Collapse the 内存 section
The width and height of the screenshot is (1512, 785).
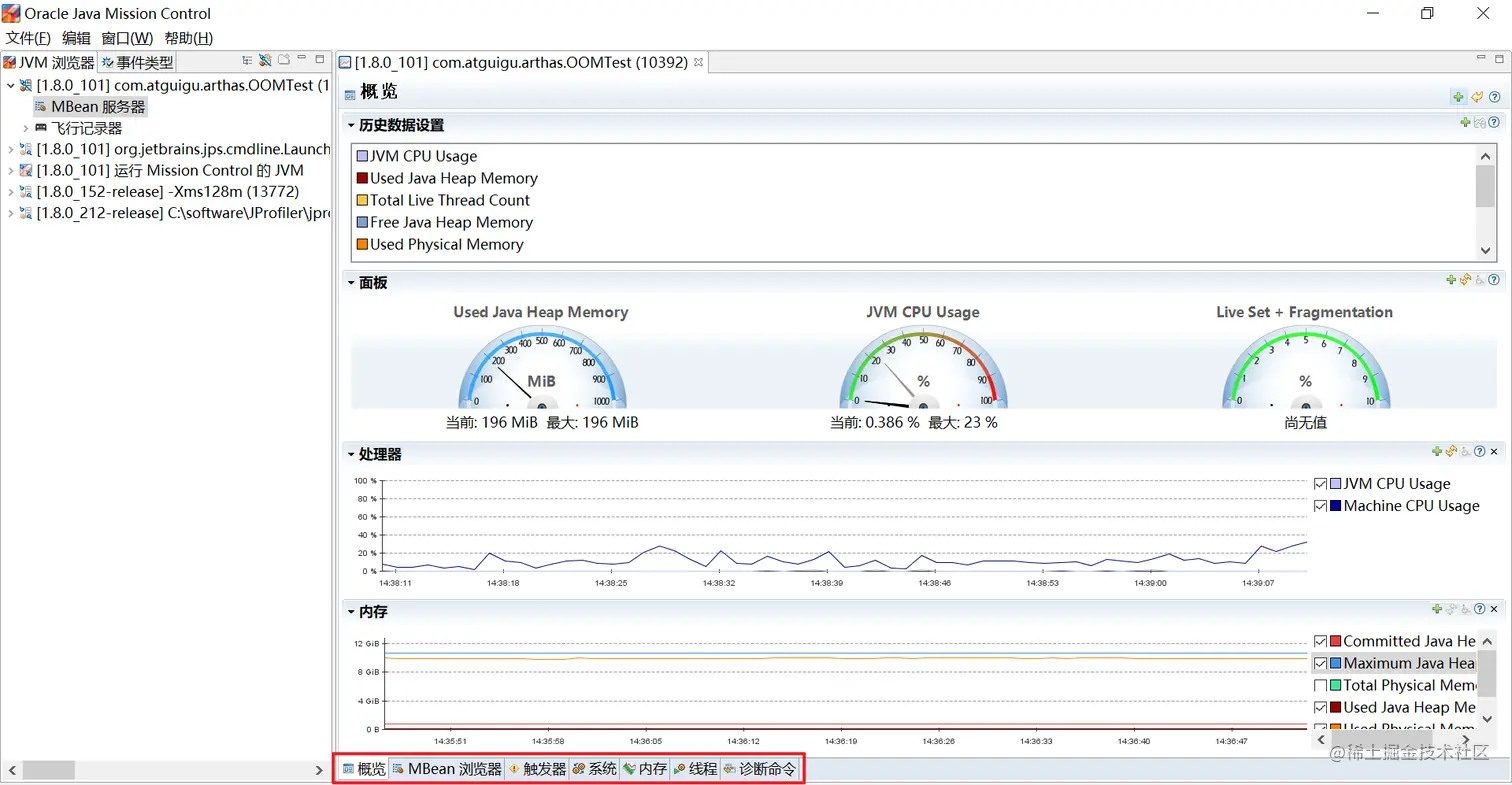(352, 611)
